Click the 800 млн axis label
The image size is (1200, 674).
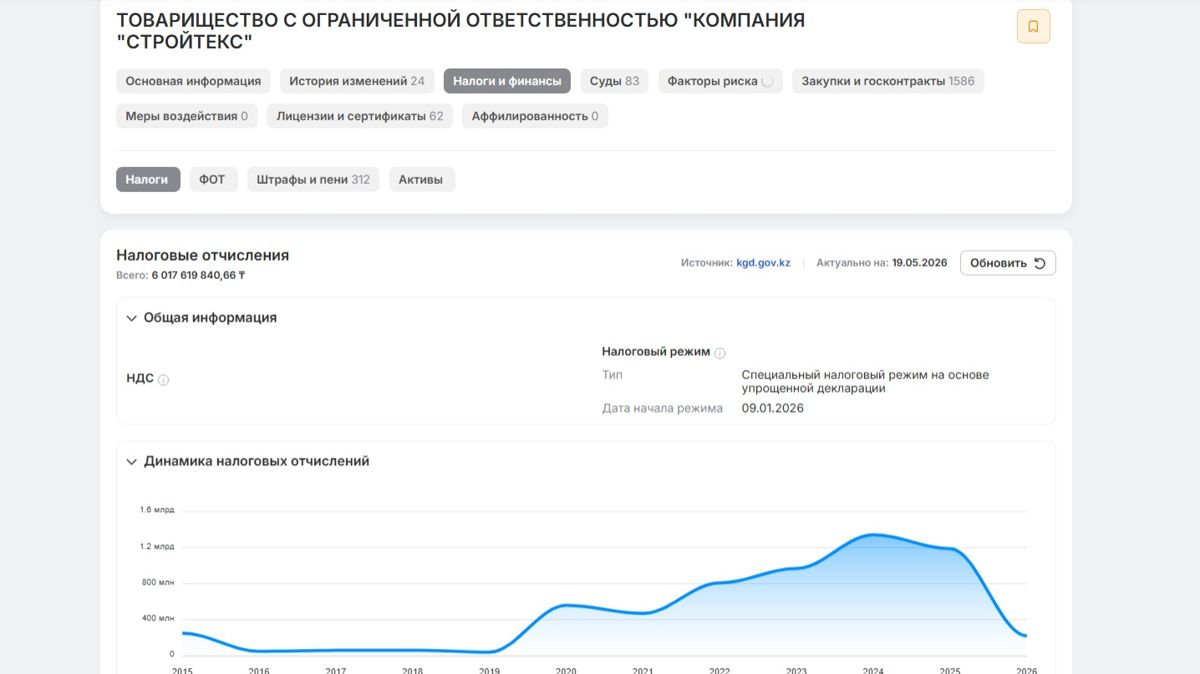157,582
